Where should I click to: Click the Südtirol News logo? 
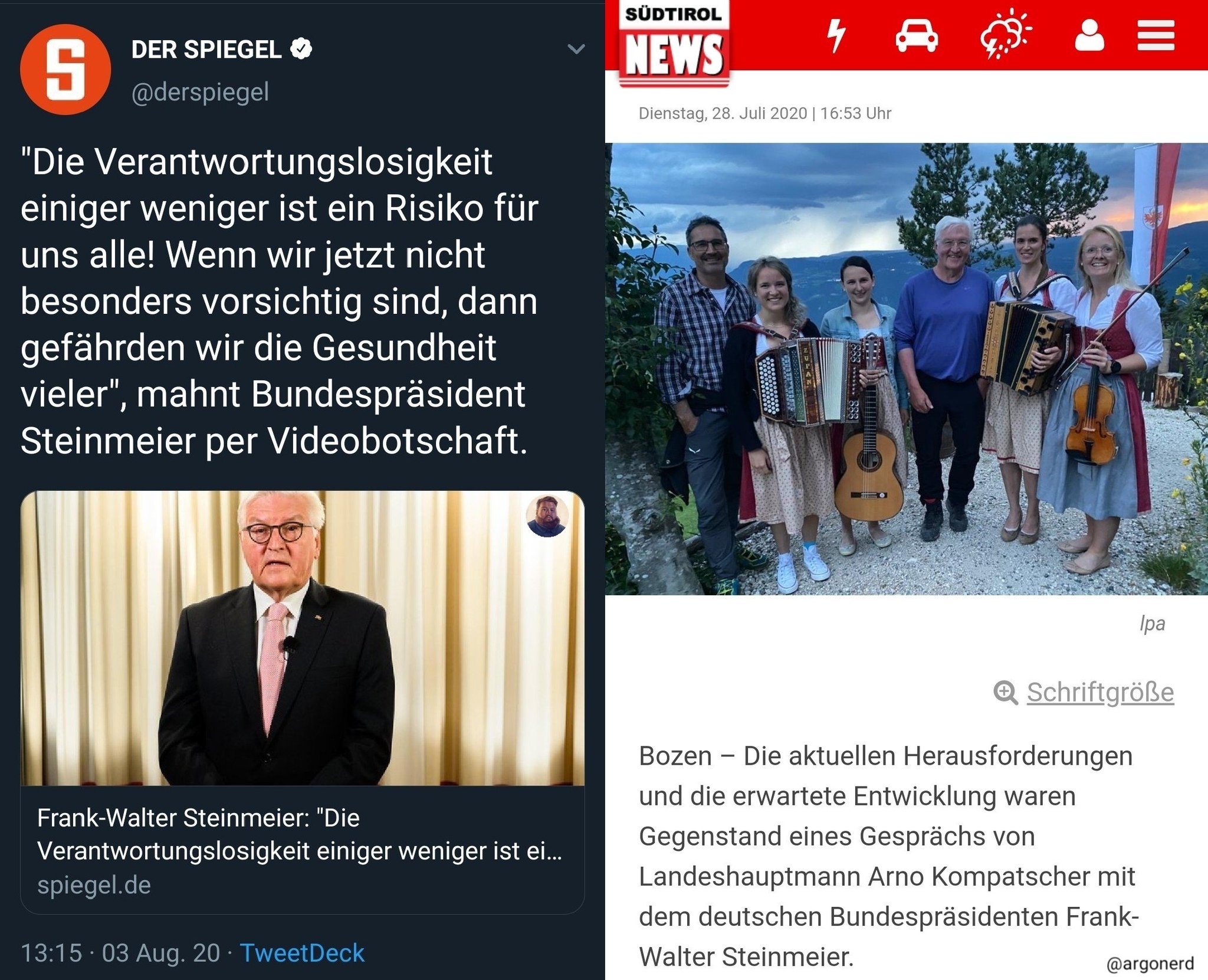[x=674, y=43]
